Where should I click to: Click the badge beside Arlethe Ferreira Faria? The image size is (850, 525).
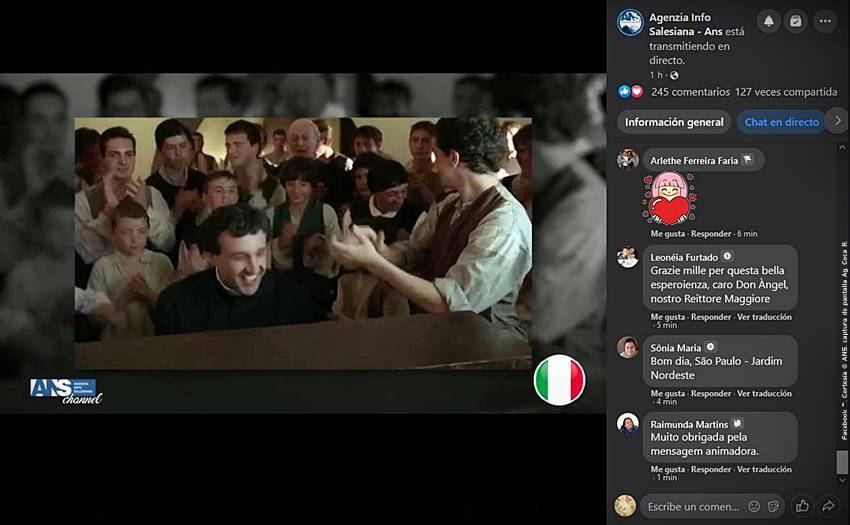click(748, 160)
